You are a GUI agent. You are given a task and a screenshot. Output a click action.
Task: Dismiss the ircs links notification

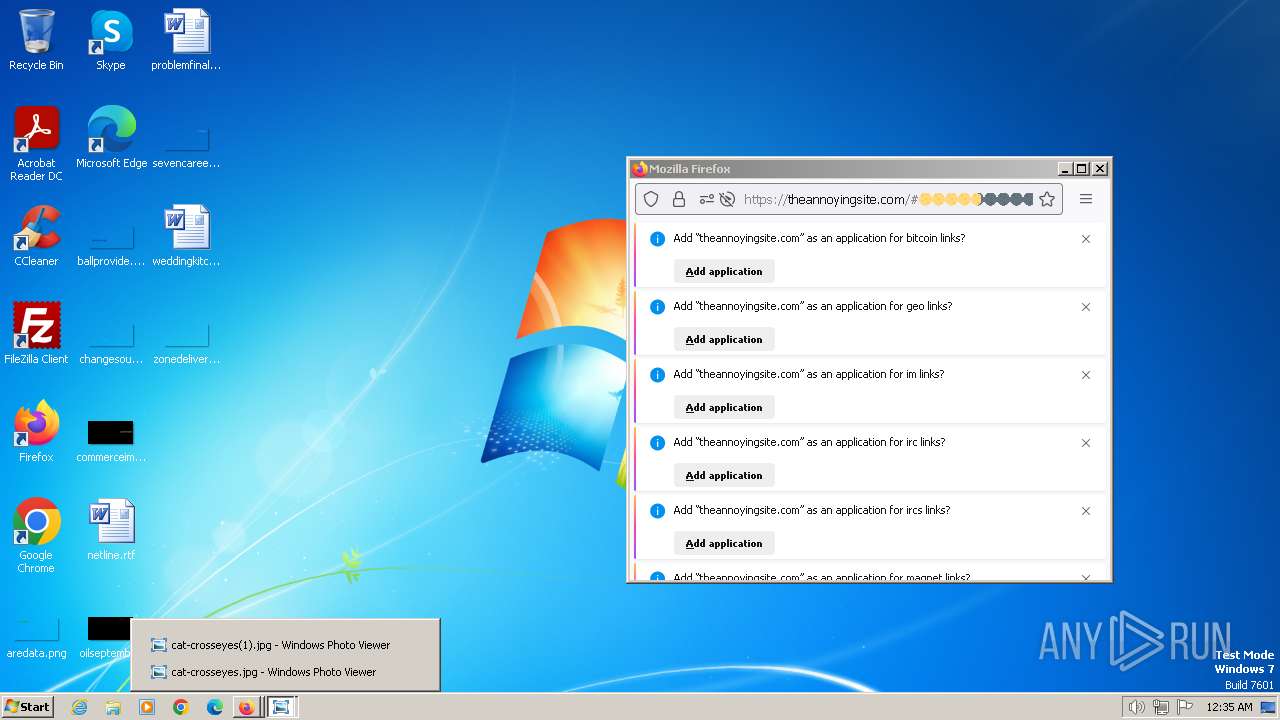pos(1086,511)
